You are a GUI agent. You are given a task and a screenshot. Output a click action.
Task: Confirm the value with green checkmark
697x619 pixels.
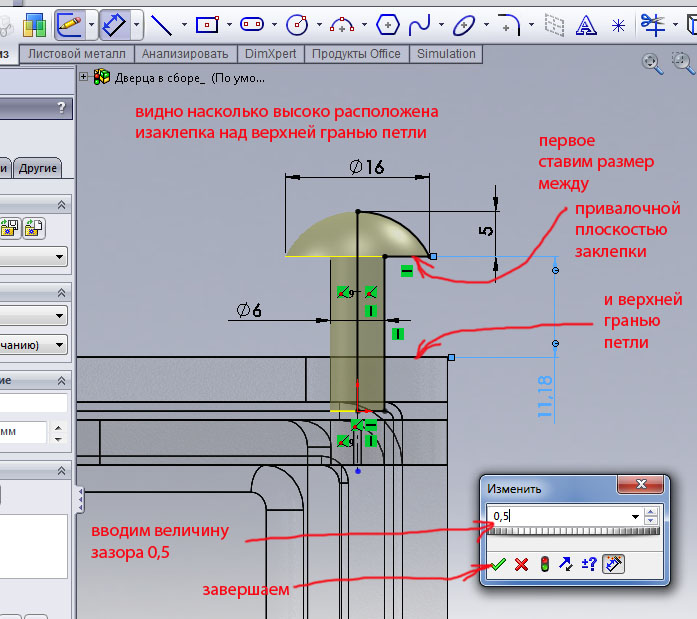(498, 564)
